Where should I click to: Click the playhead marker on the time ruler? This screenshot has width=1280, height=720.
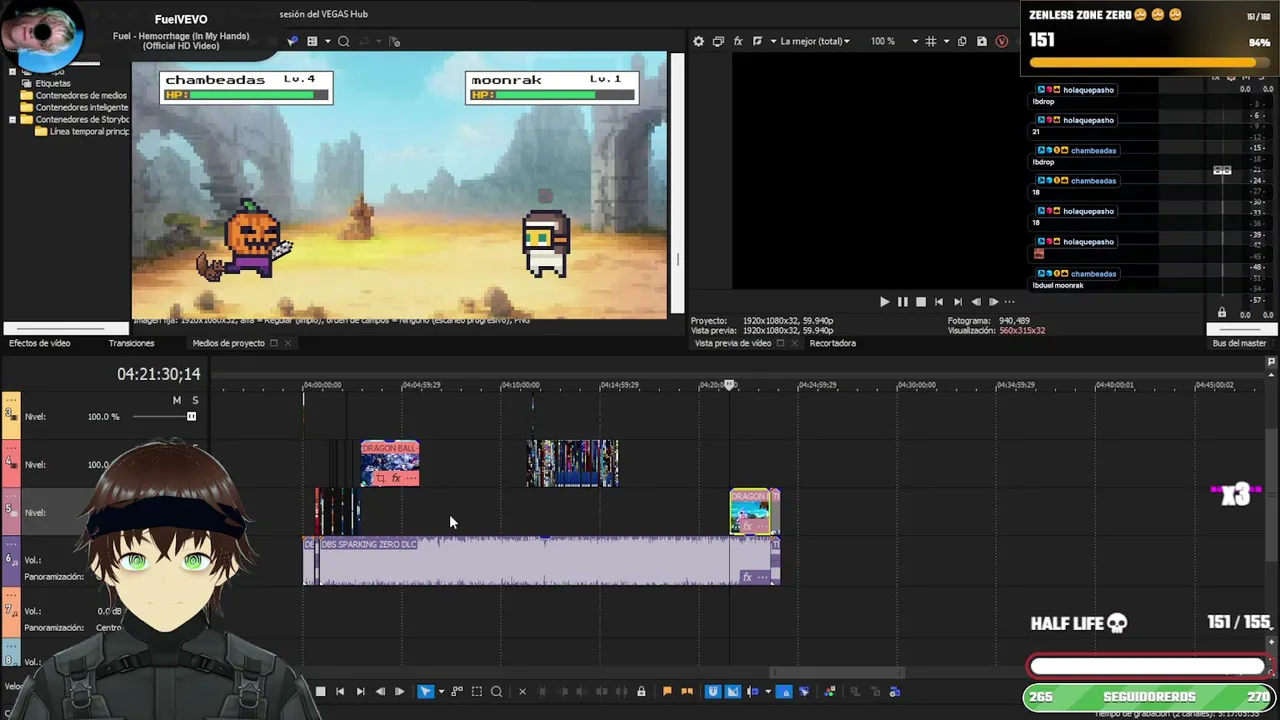click(730, 385)
